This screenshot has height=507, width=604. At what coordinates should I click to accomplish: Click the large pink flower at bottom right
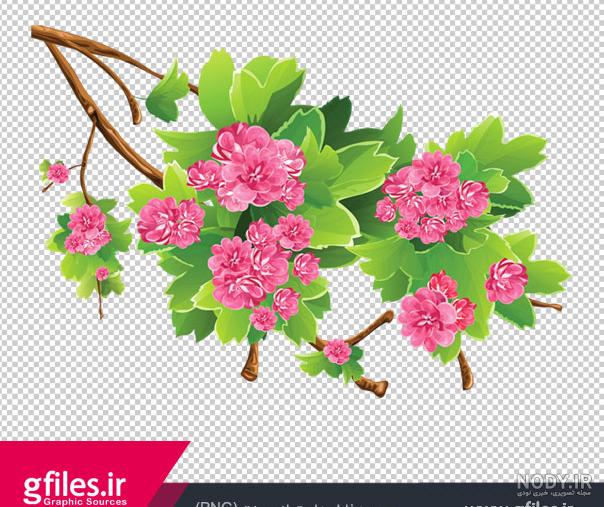428,319
